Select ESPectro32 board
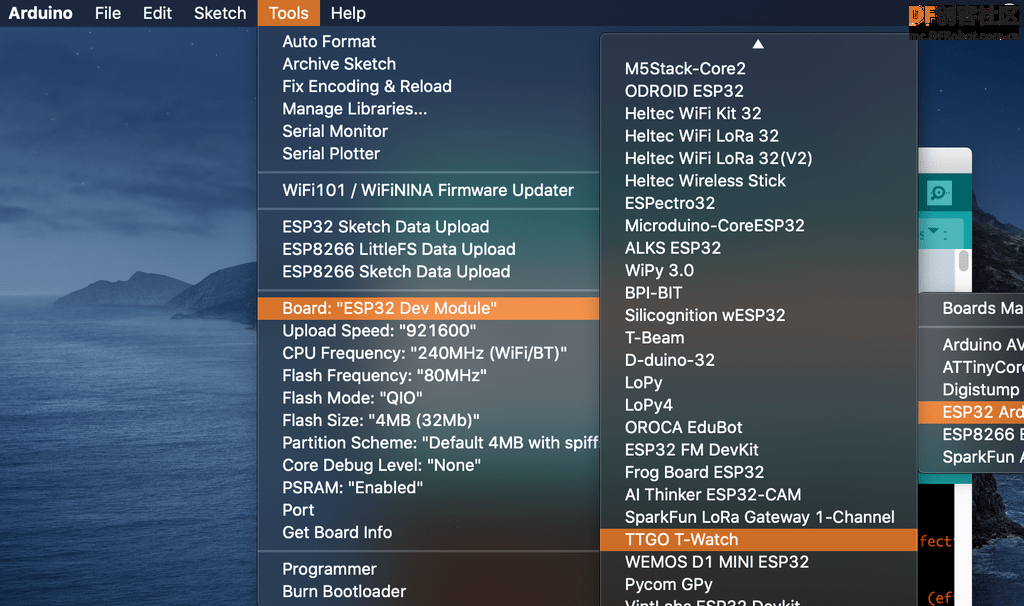This screenshot has width=1024, height=606. (759, 203)
